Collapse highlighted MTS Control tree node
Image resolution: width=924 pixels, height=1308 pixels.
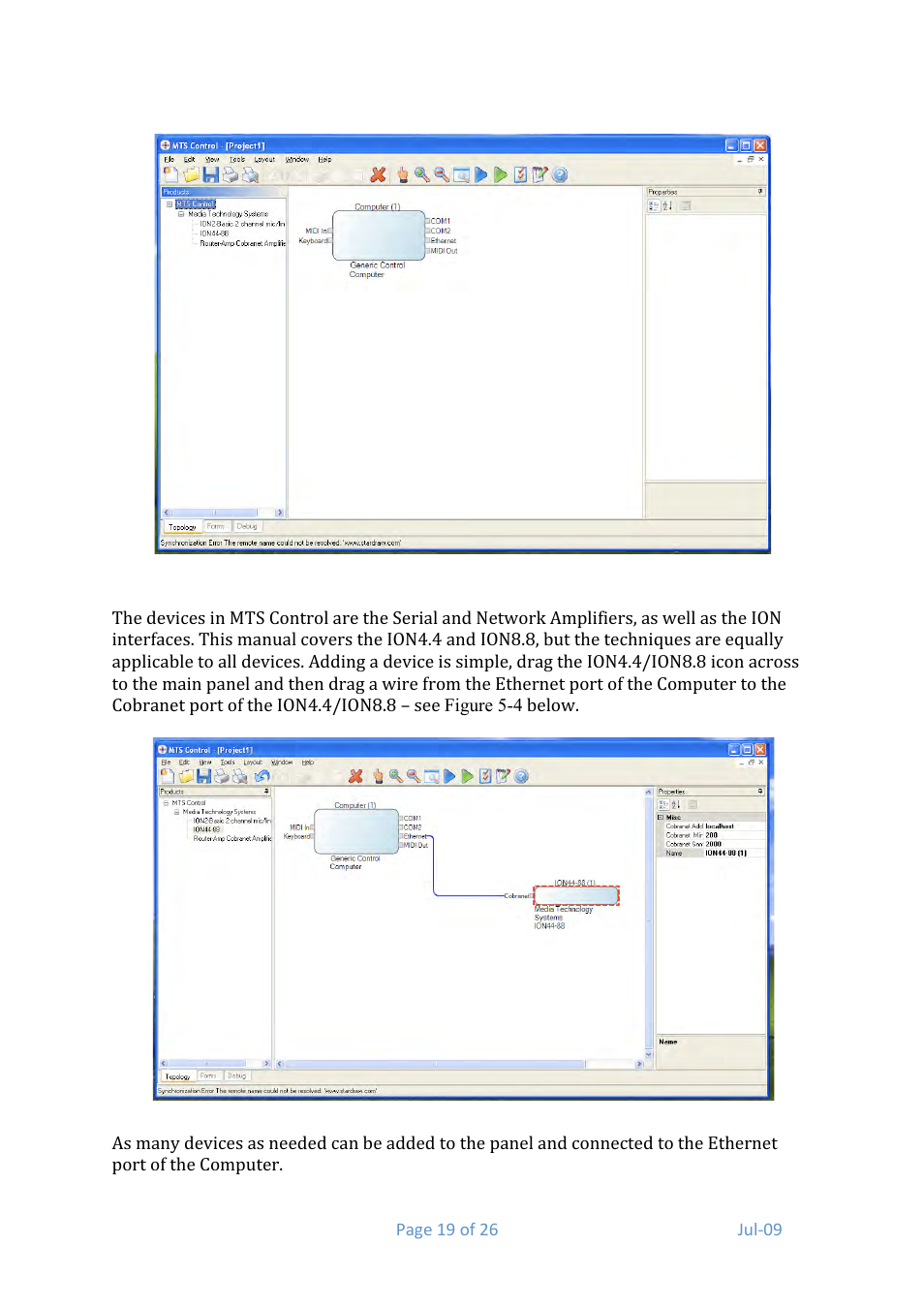(x=169, y=204)
